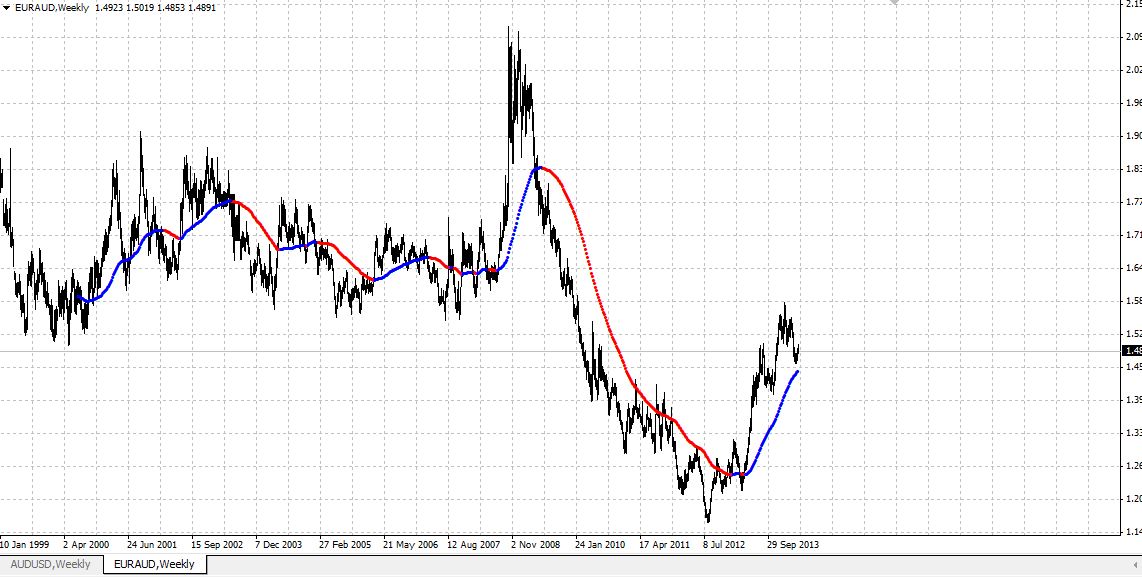Viewport: 1142px width, 577px height.
Task: Click the OHLC values 1.4923 1.5019 1.4853 1.4891
Action: click(155, 8)
